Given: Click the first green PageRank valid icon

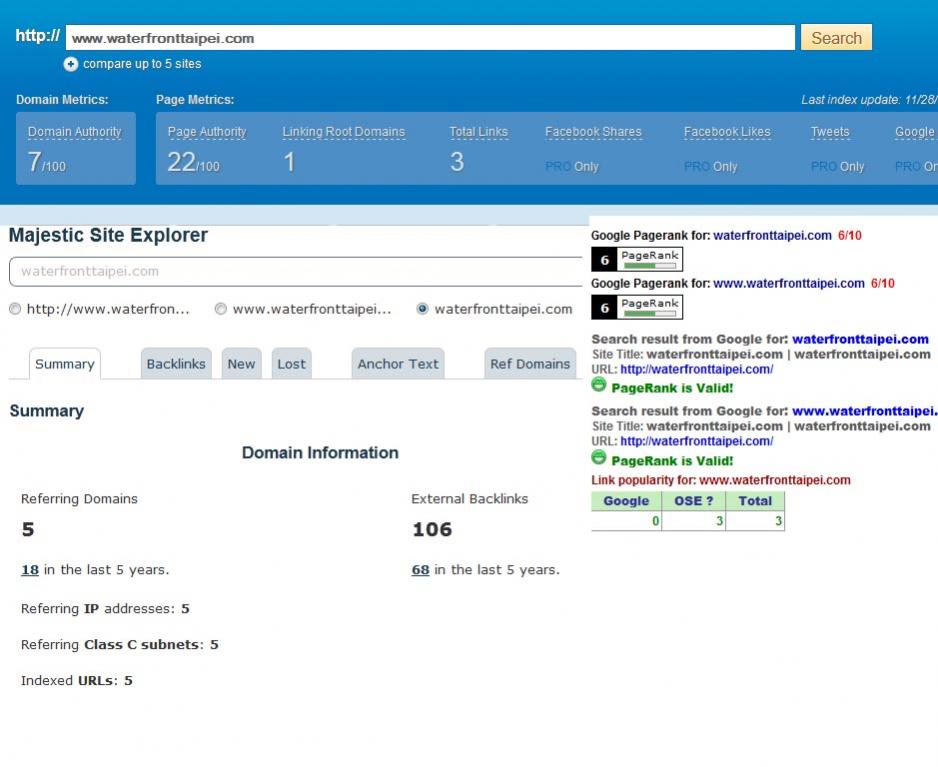Looking at the screenshot, I should [x=599, y=385].
